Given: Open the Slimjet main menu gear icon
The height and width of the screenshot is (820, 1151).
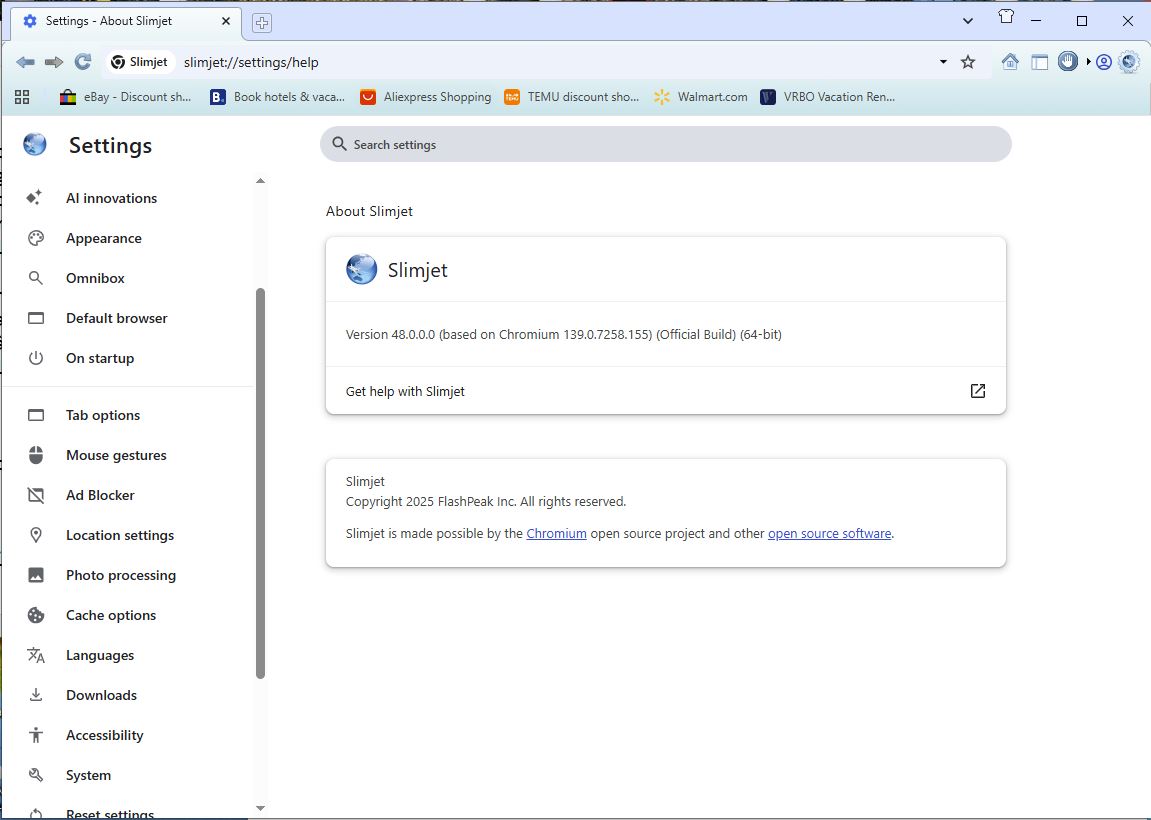Looking at the screenshot, I should pos(1129,62).
